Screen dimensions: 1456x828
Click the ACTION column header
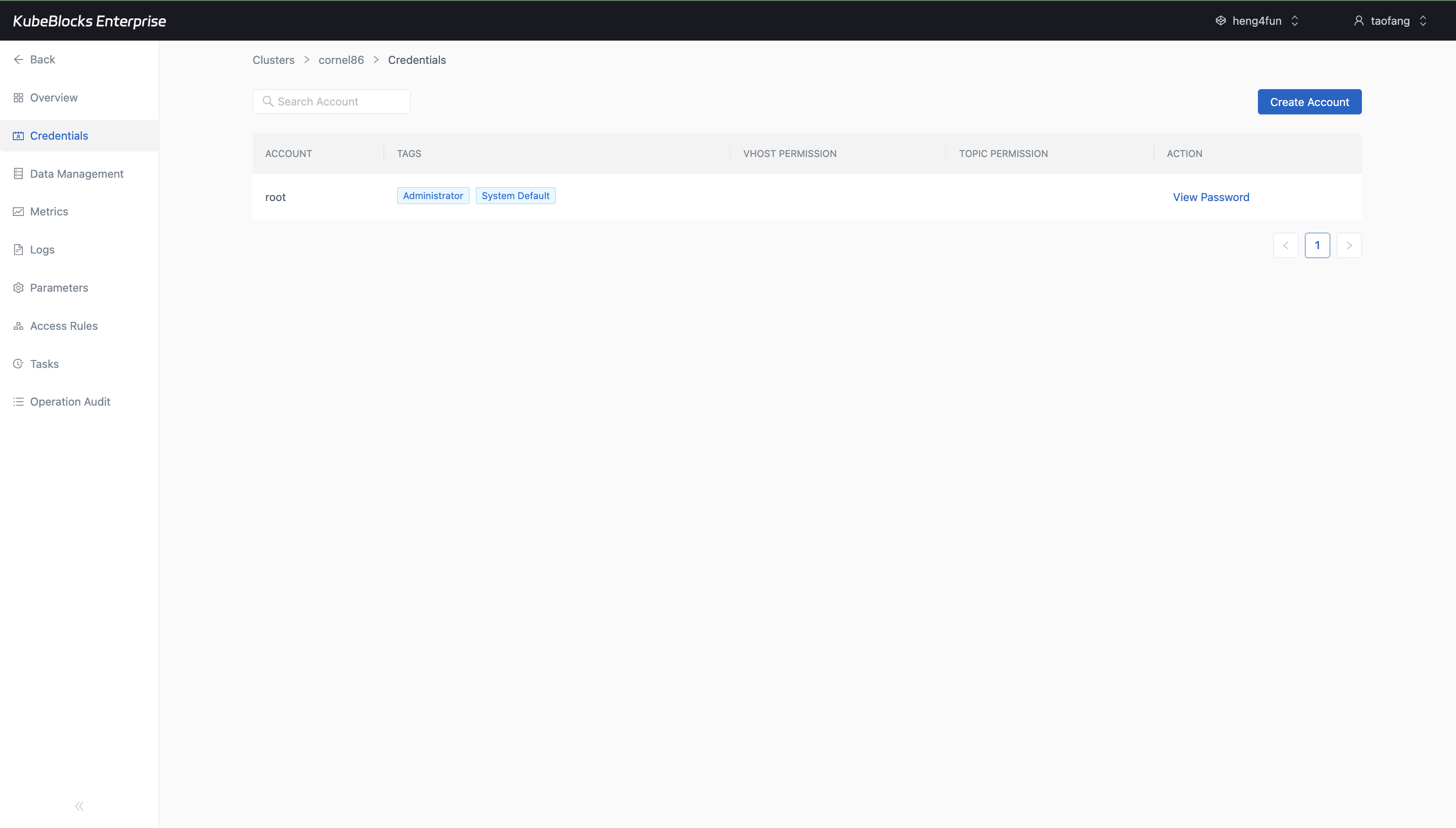tap(1185, 154)
